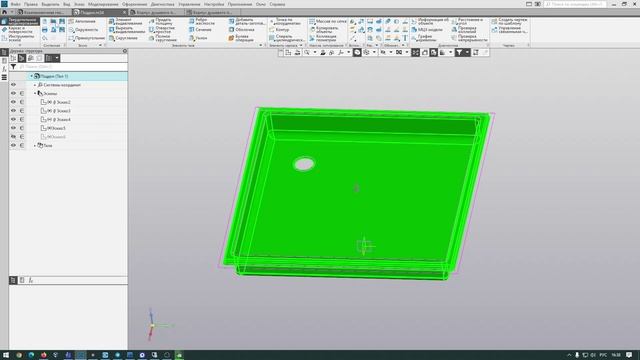Select the Element of extrusion tool
The width and height of the screenshot is (640, 360).
click(x=126, y=22)
